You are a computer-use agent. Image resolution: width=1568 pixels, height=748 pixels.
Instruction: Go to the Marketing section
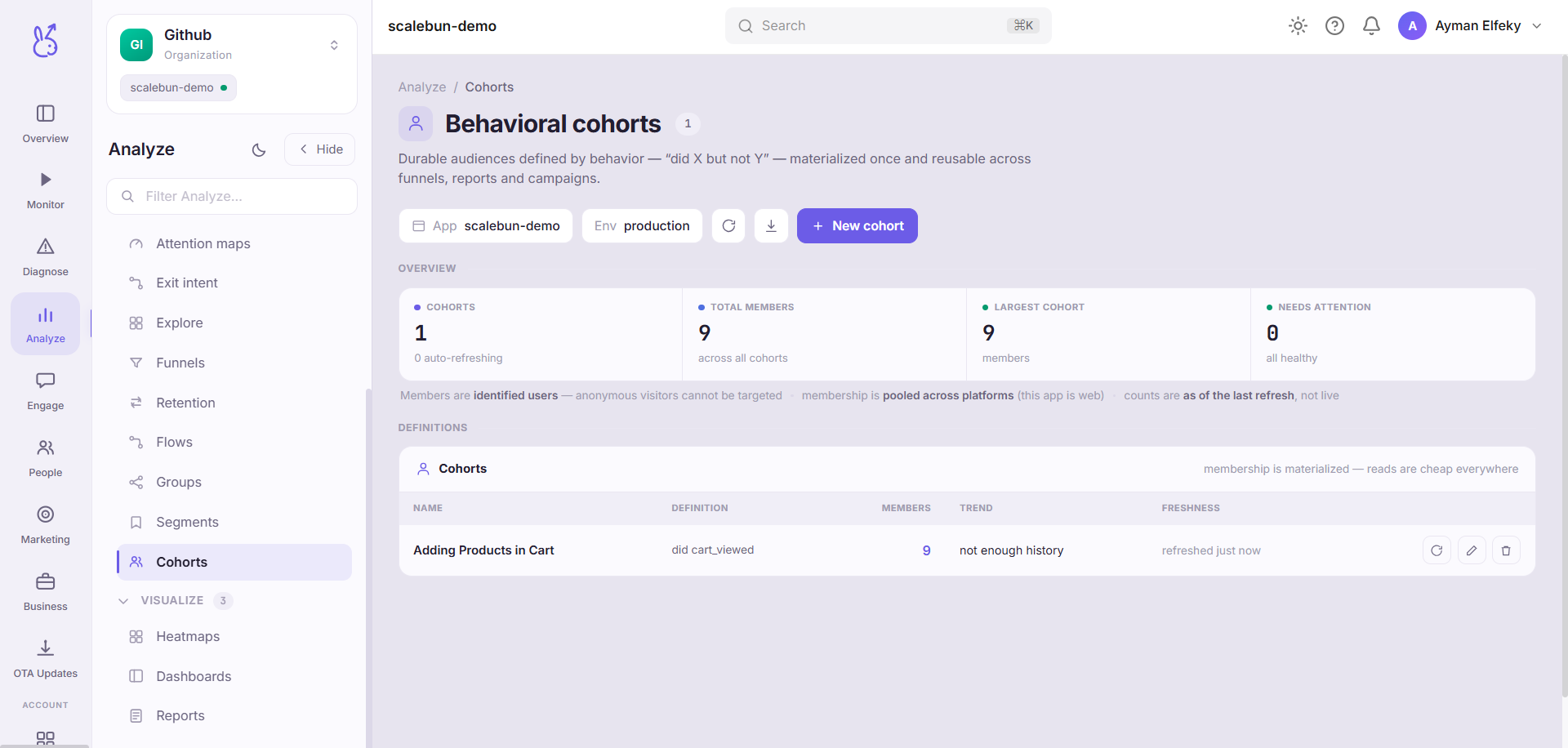[x=46, y=526]
